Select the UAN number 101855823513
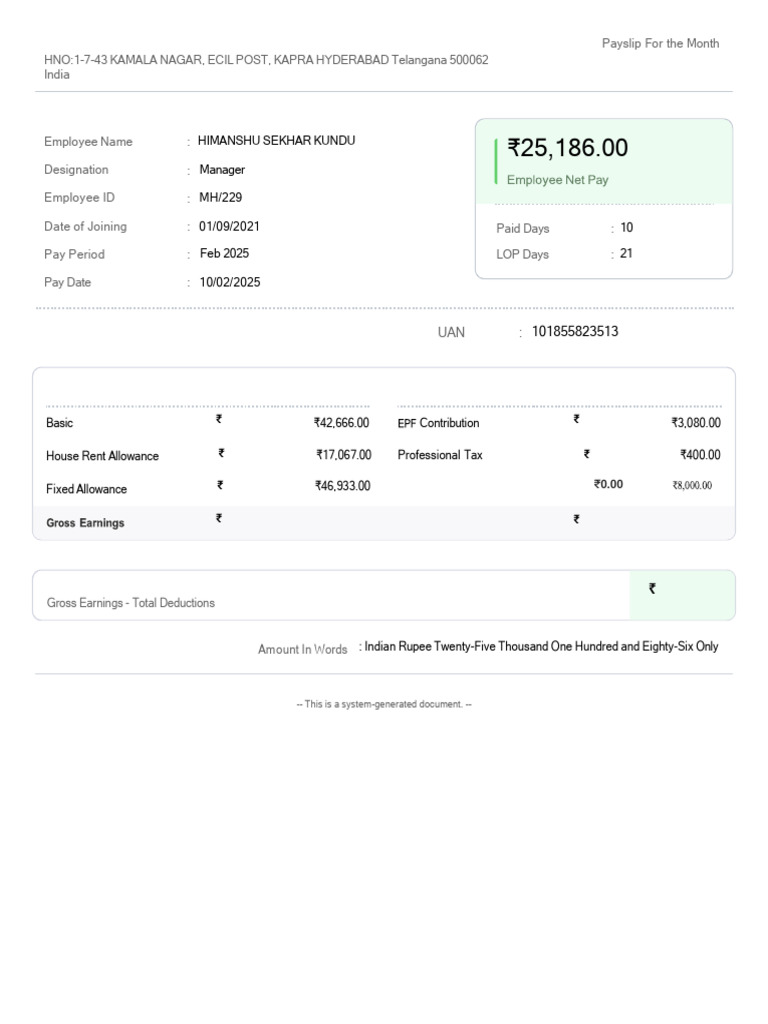 575,332
